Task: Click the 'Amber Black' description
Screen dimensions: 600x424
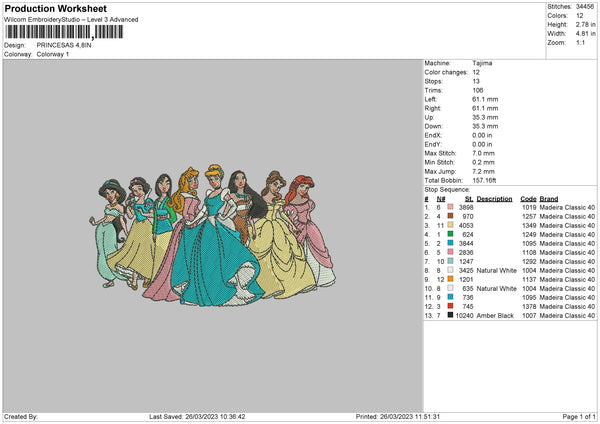Action: (495, 315)
